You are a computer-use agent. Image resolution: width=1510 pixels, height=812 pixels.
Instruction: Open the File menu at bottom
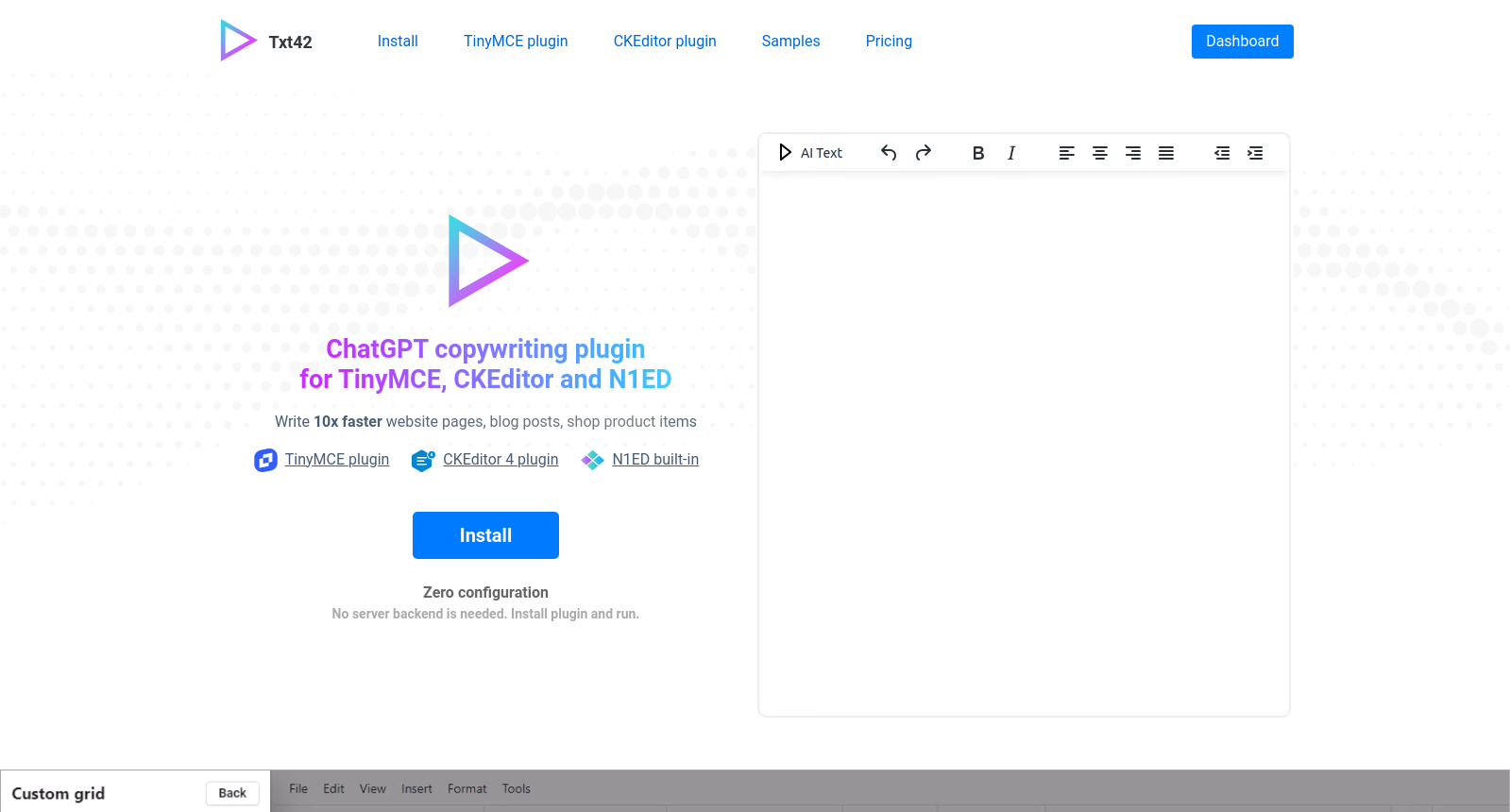point(298,788)
